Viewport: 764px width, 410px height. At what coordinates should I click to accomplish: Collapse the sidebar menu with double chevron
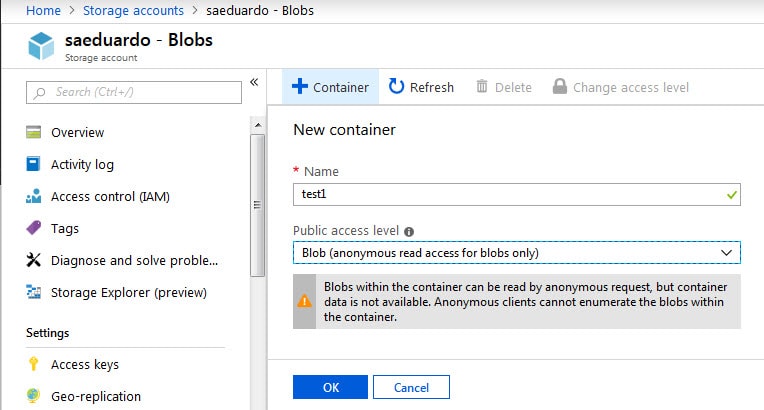pos(254,82)
